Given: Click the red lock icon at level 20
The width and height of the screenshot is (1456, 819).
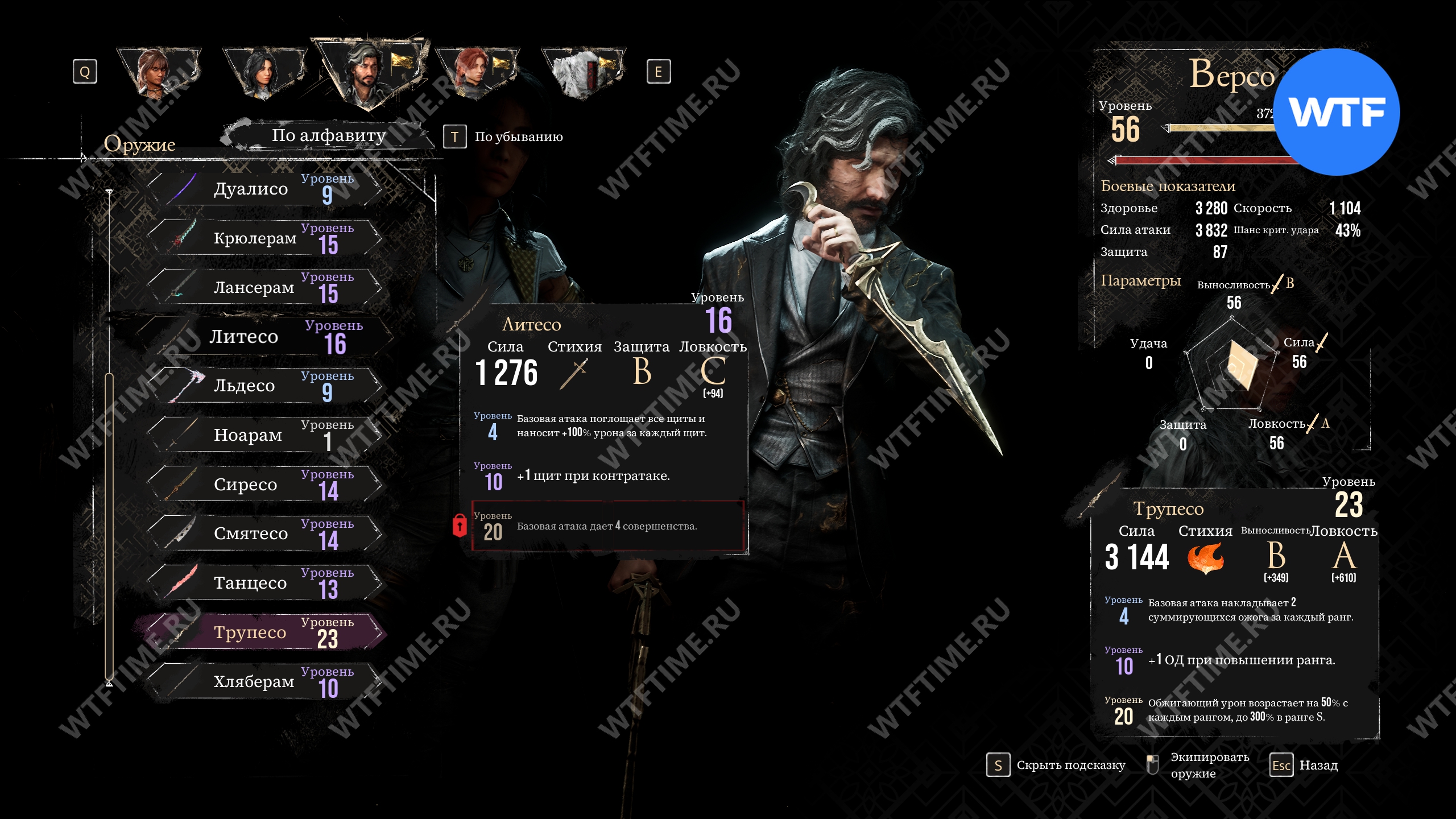Looking at the screenshot, I should click(x=460, y=526).
